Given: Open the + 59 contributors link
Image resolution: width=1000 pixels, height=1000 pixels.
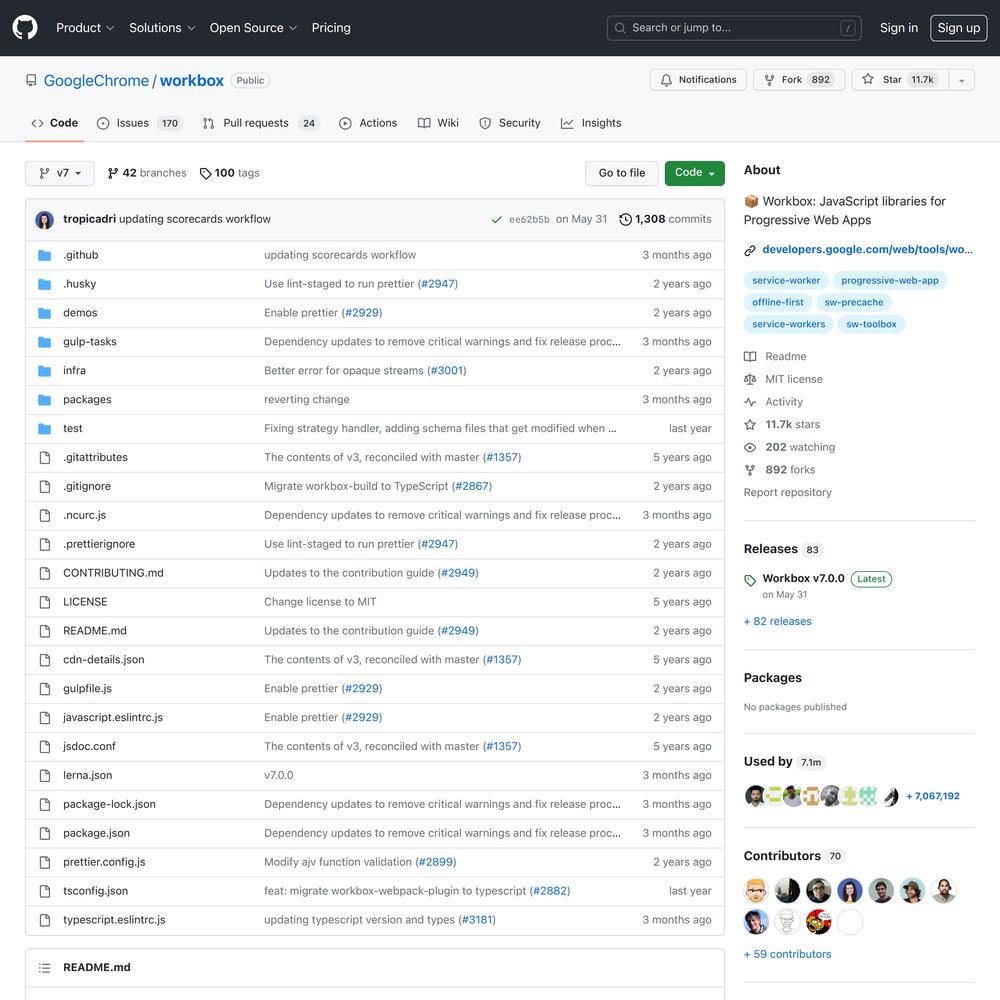Looking at the screenshot, I should coord(788,954).
